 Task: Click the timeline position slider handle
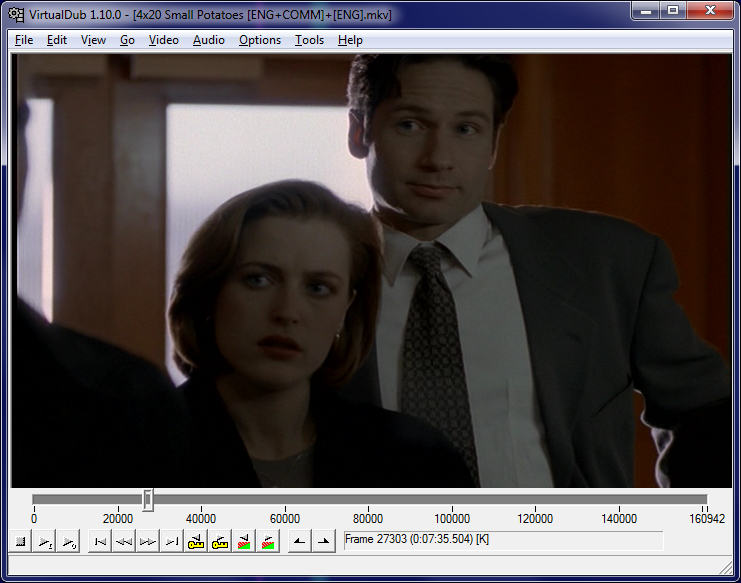pyautogui.click(x=148, y=500)
